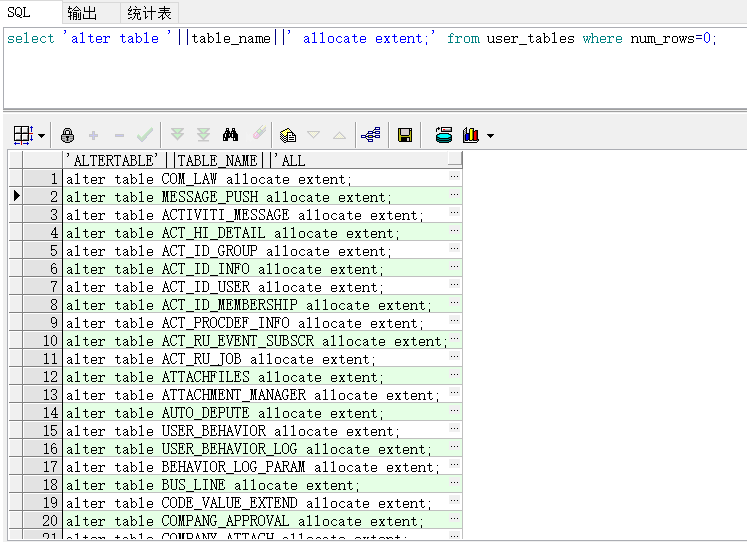The width and height of the screenshot is (747, 542).
Task: Click the fetch last page icon
Action: [203, 134]
